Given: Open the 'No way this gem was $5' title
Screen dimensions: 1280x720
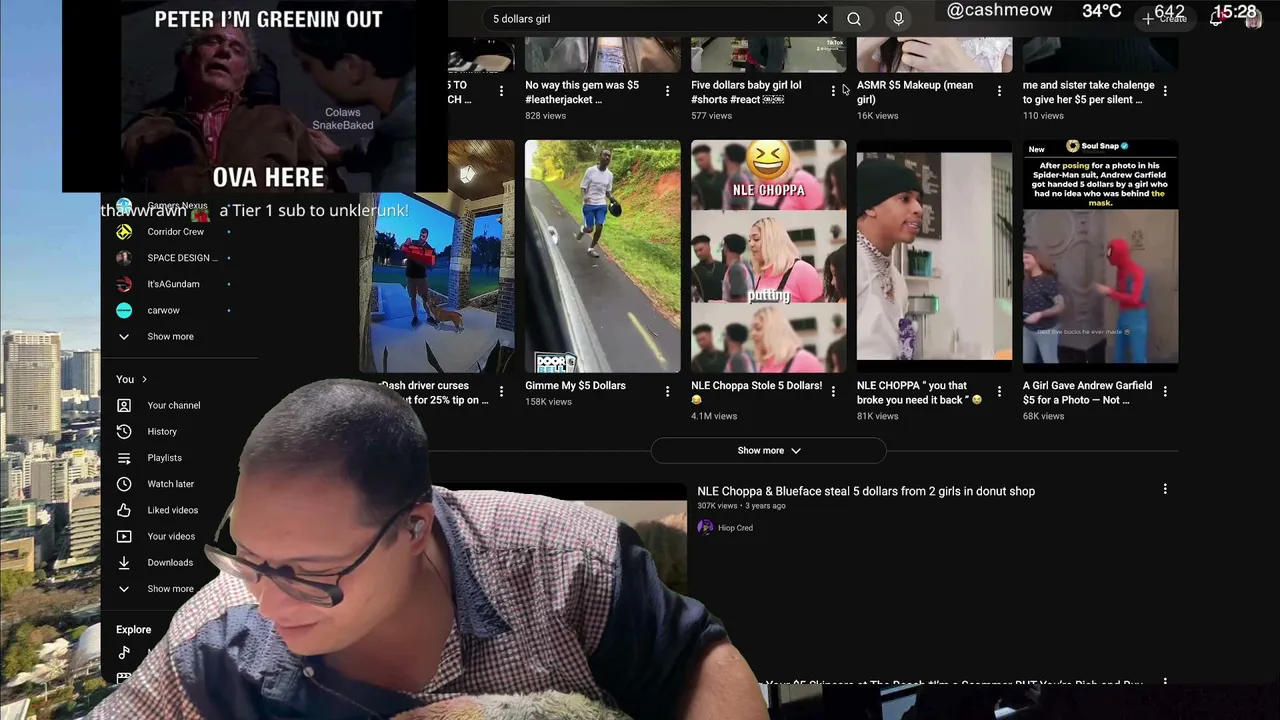Looking at the screenshot, I should 582,92.
